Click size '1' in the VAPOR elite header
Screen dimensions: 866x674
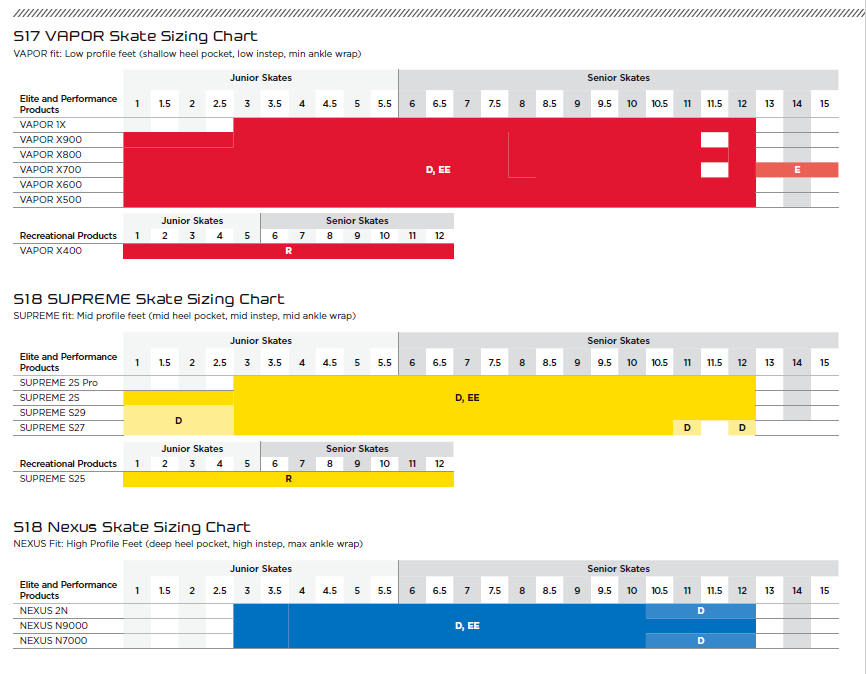click(x=137, y=104)
